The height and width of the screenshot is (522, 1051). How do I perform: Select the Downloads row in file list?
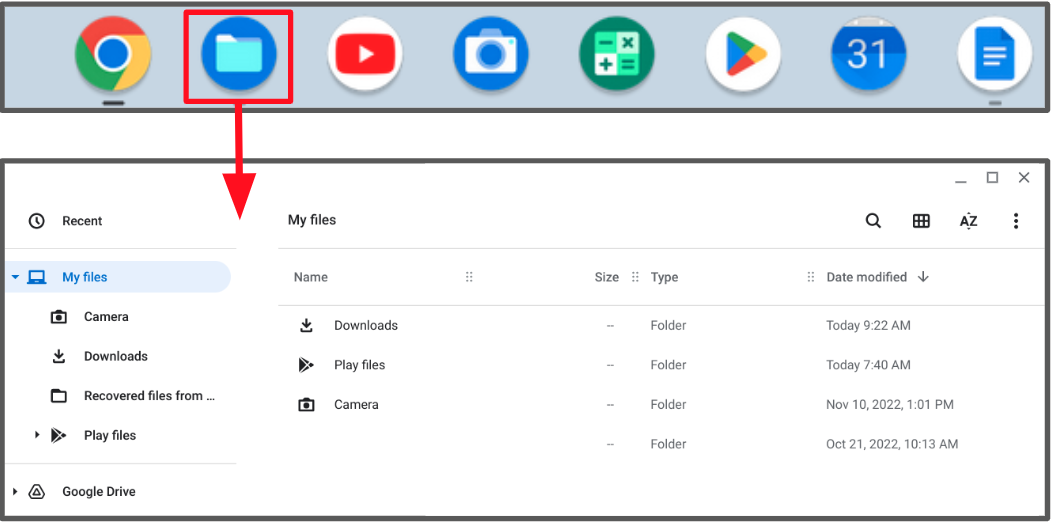[x=366, y=325]
